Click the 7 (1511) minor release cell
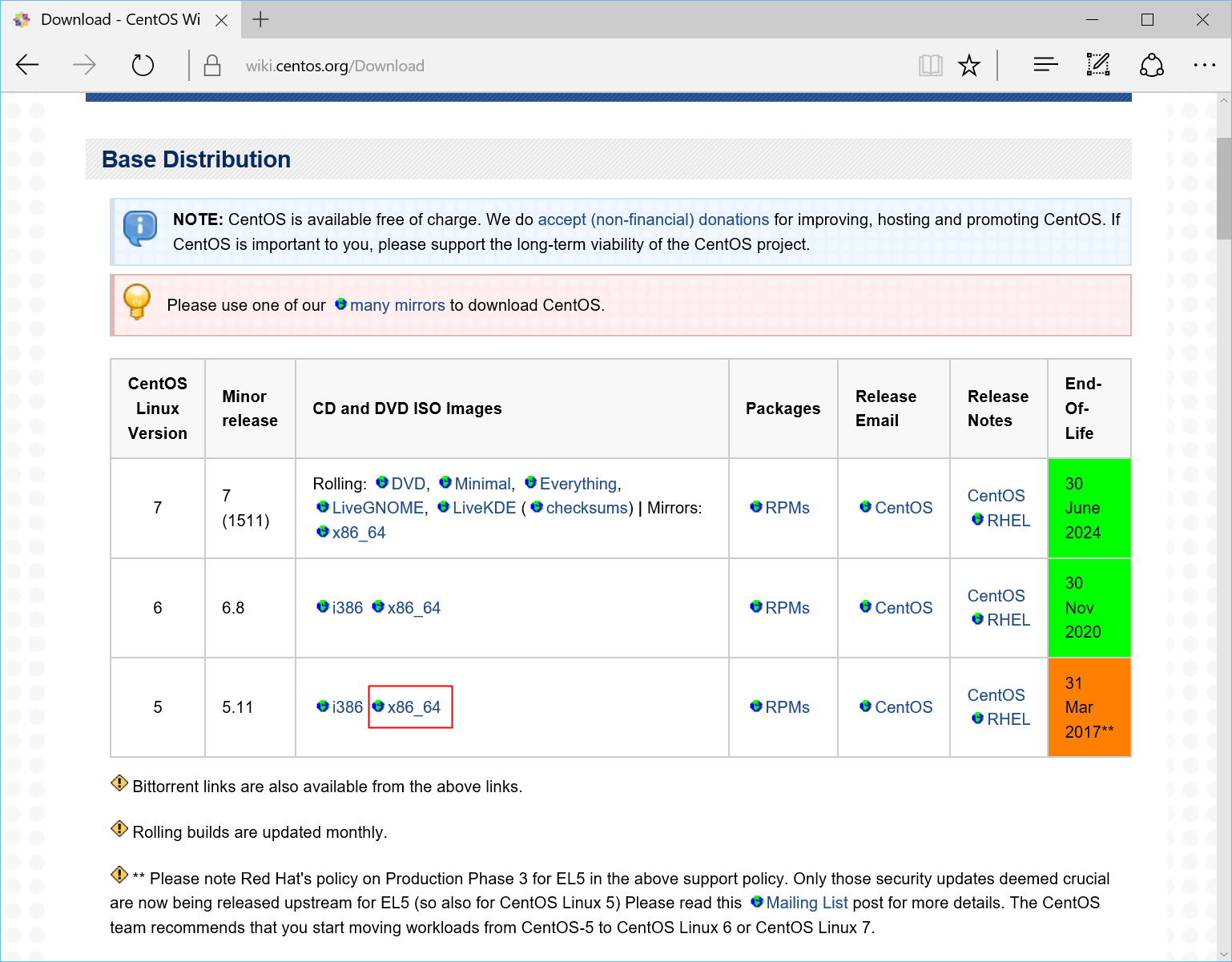Image resolution: width=1232 pixels, height=962 pixels. point(250,508)
